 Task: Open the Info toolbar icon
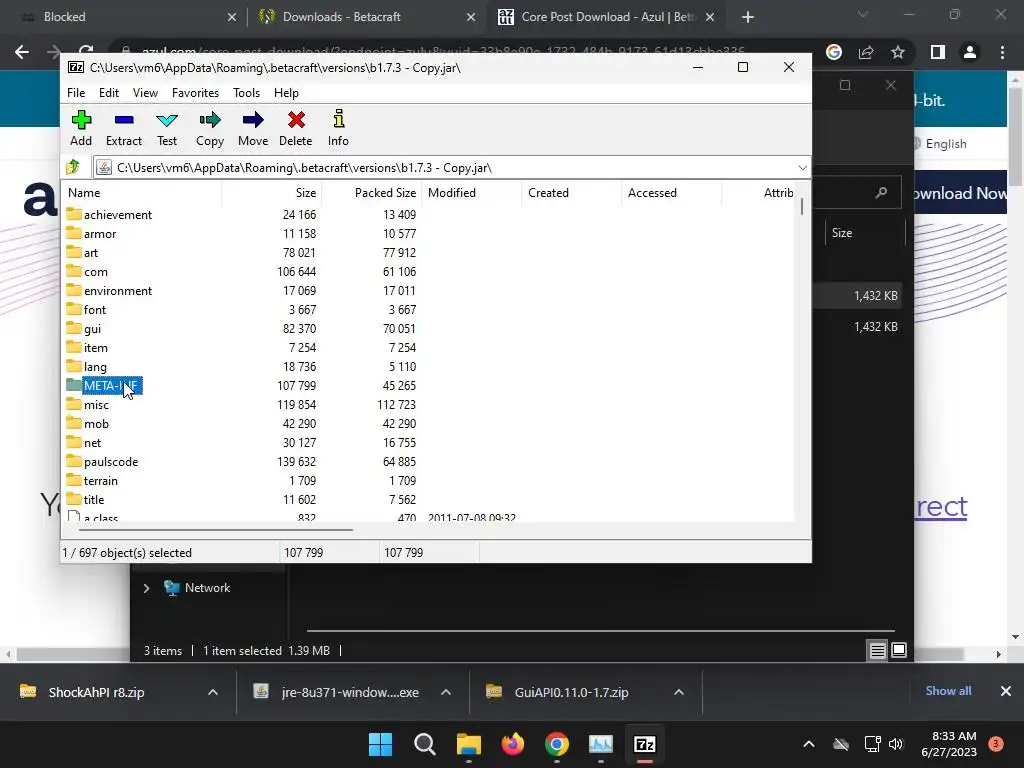click(338, 120)
